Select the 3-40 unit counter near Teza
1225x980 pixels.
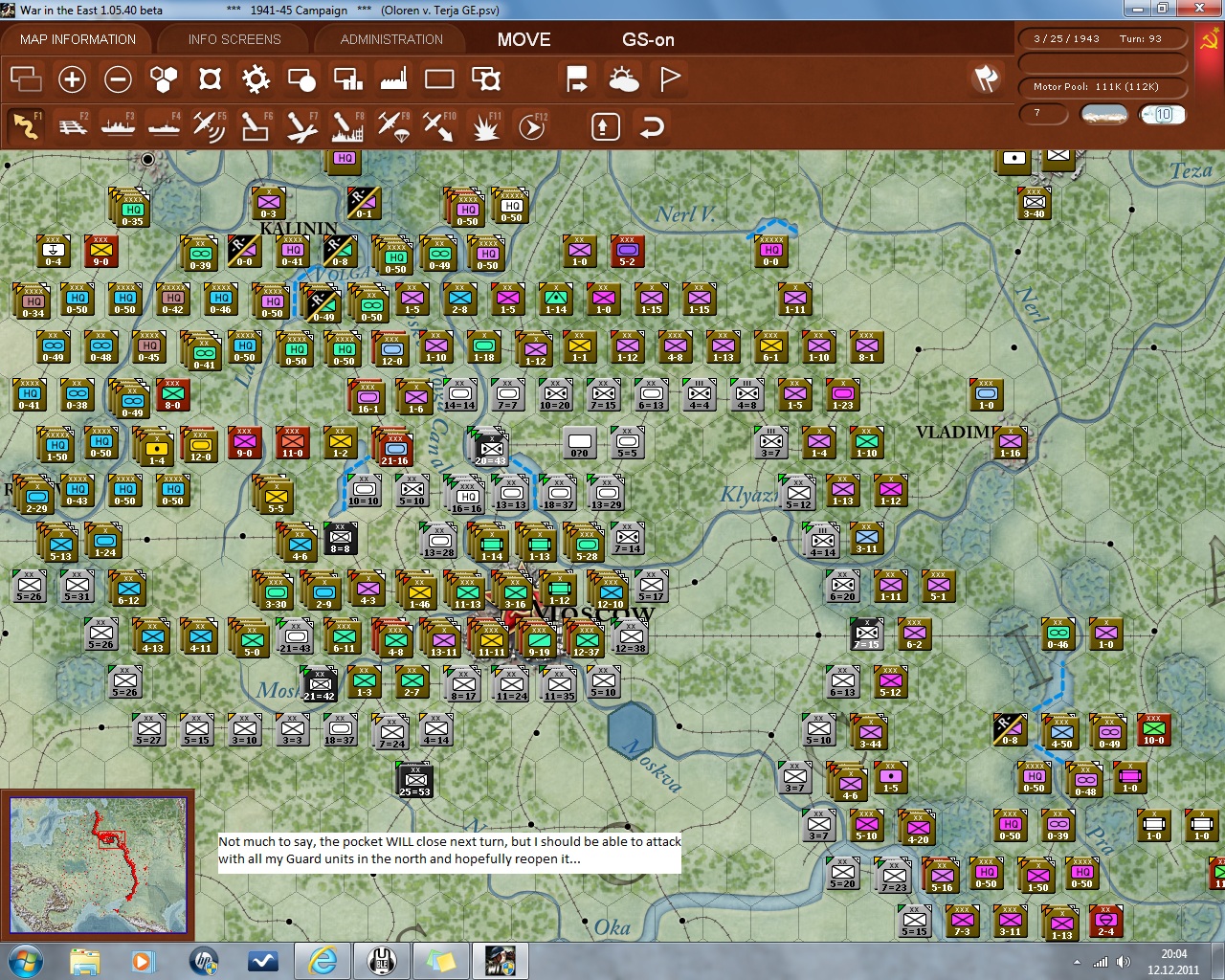1034,202
